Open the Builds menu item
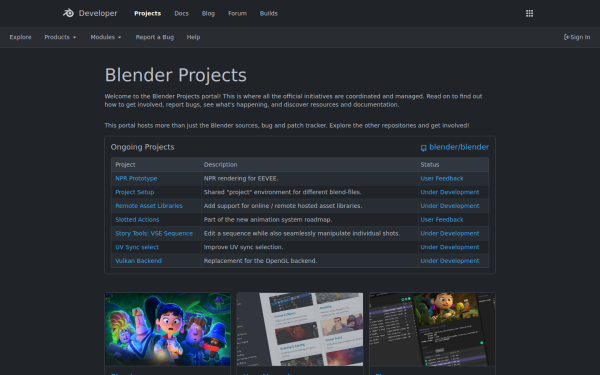 pyautogui.click(x=269, y=13)
